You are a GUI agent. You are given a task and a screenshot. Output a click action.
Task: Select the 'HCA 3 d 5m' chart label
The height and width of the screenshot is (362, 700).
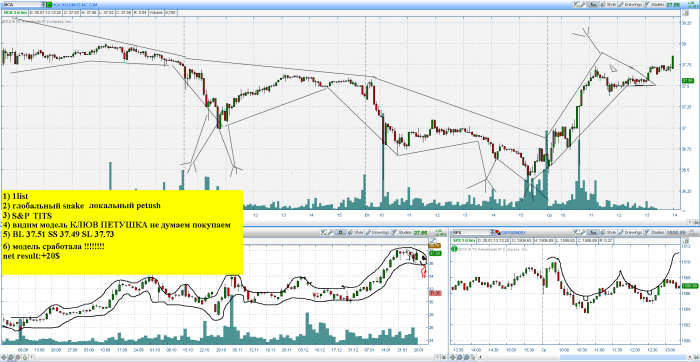point(15,12)
